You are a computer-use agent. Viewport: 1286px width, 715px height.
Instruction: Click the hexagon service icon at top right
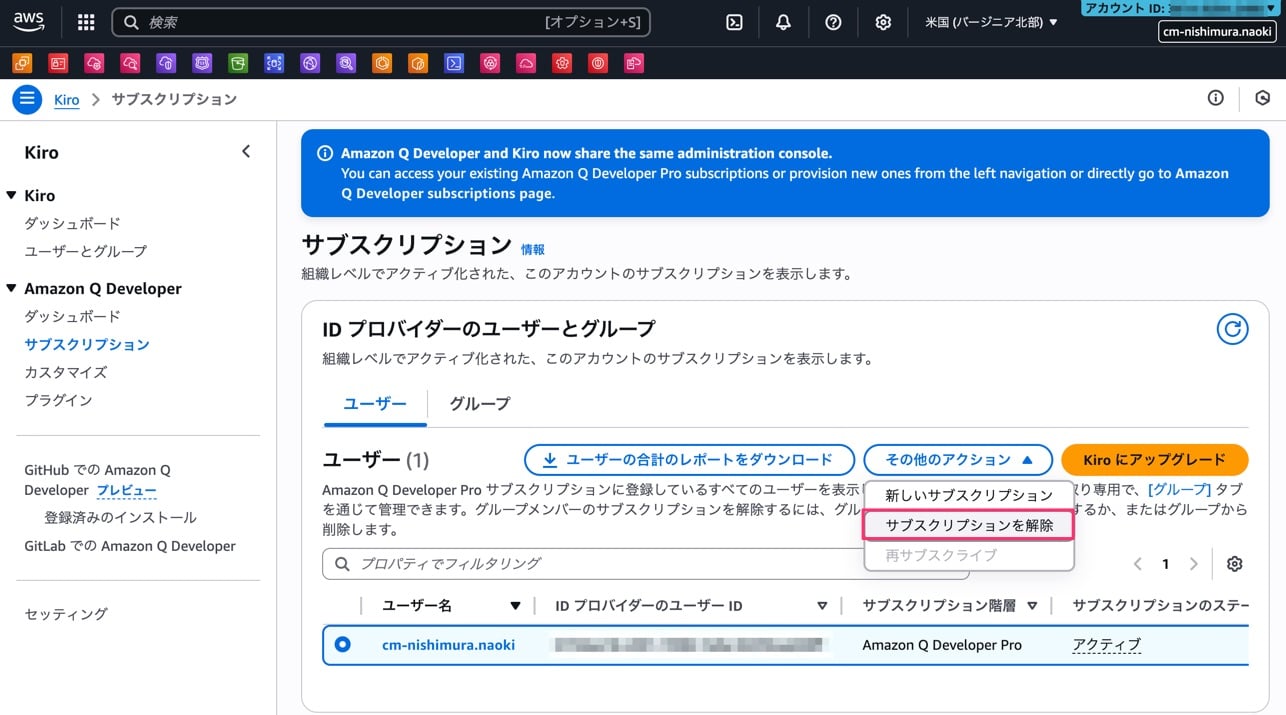click(1262, 98)
